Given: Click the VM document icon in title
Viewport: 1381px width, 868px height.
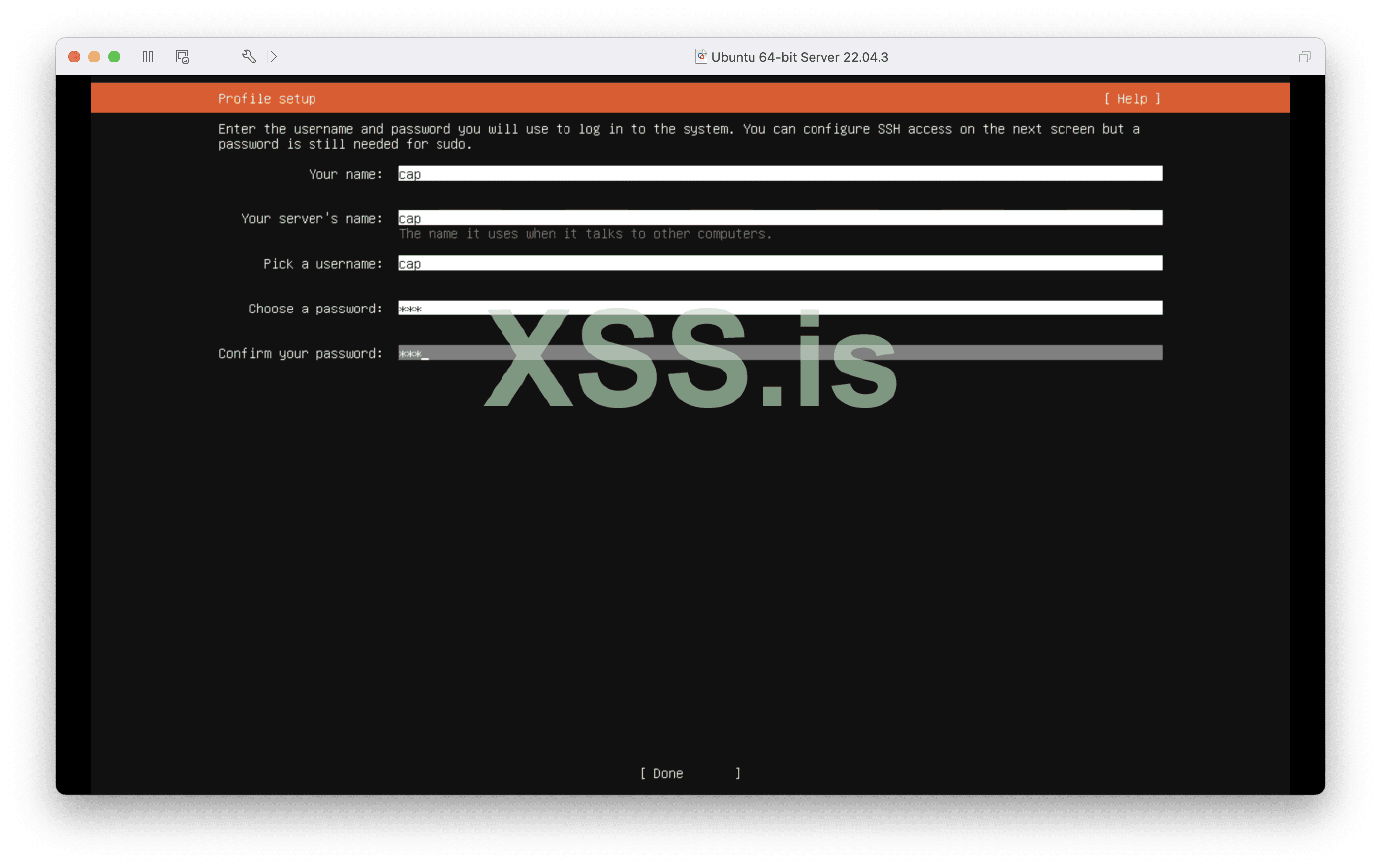Looking at the screenshot, I should coord(701,56).
